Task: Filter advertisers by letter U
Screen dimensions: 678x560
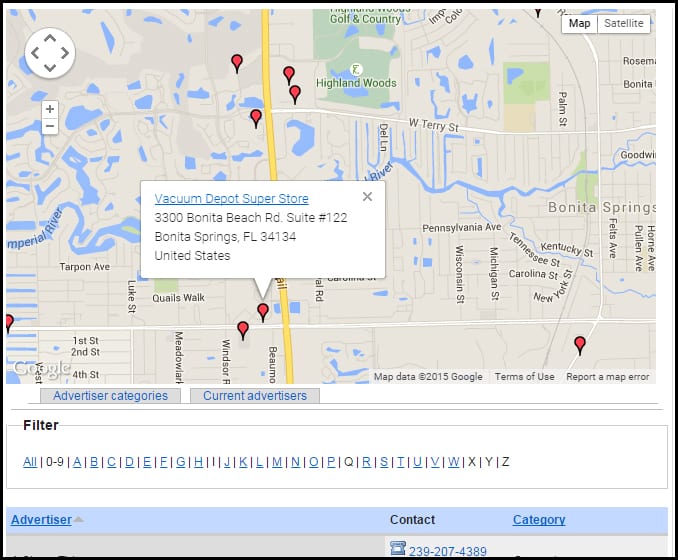Action: 417,462
